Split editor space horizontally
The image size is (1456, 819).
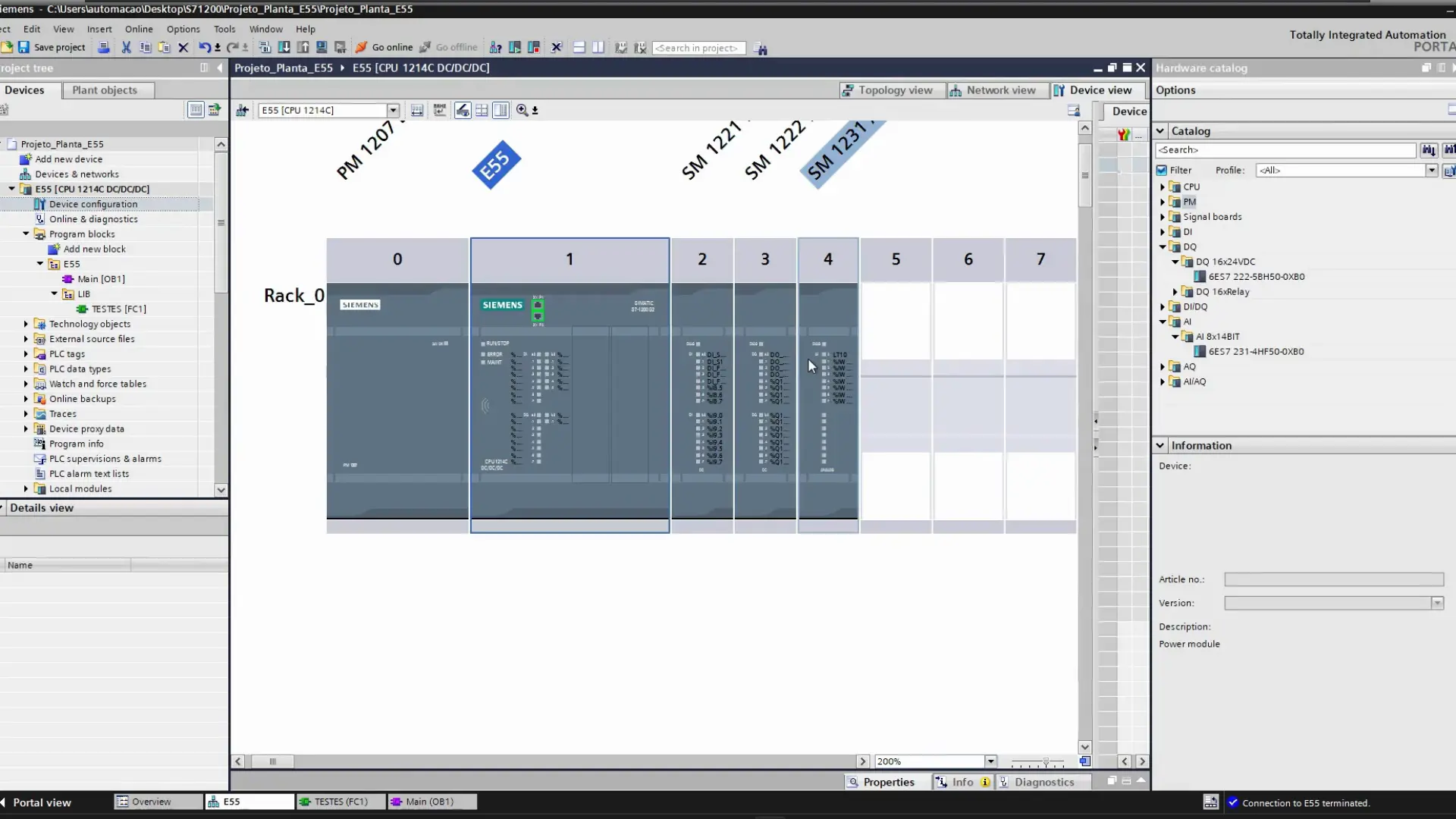(x=579, y=47)
